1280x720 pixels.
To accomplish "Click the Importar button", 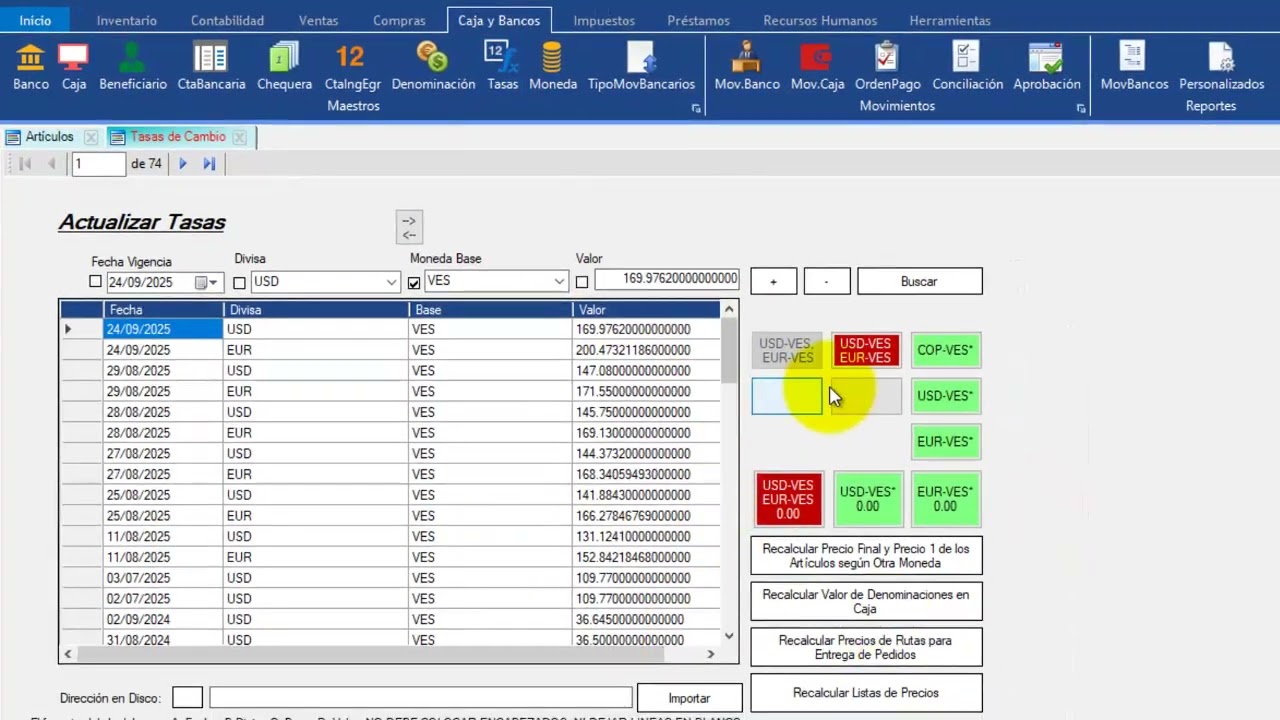I will tap(690, 698).
